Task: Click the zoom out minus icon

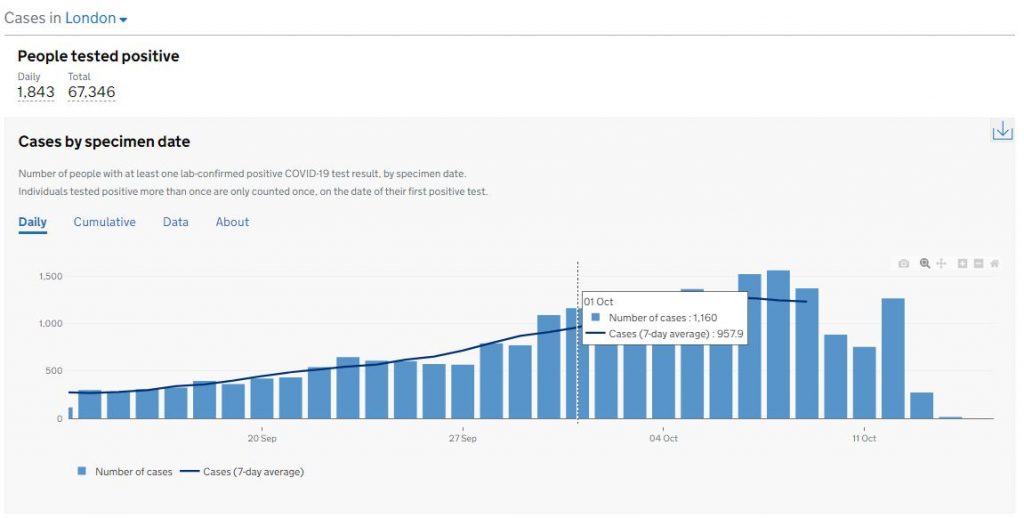Action: [x=979, y=264]
